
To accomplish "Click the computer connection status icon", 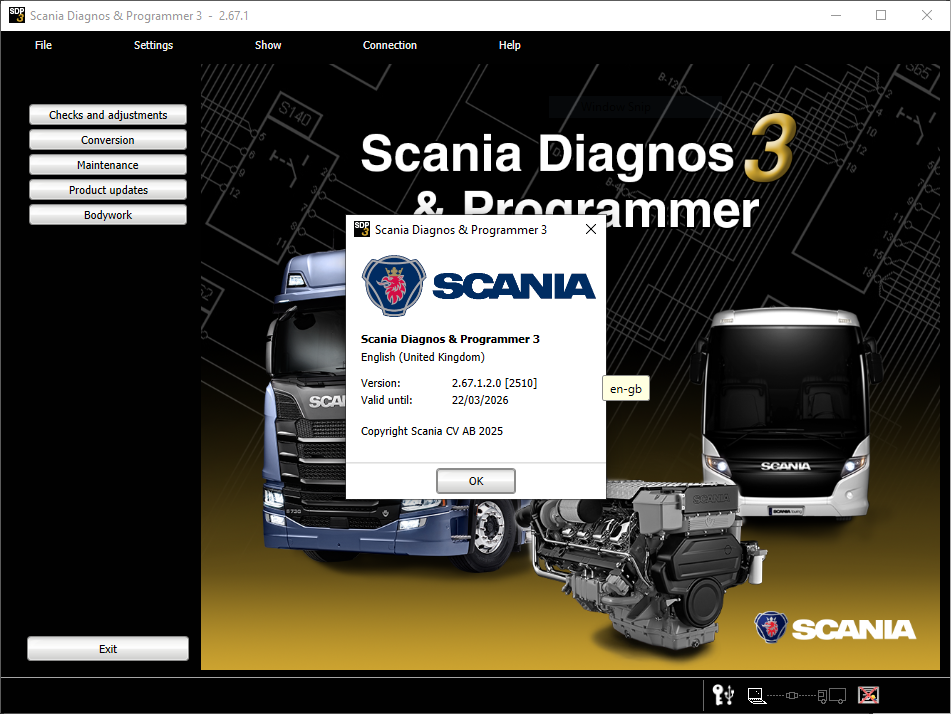I will click(x=755, y=696).
